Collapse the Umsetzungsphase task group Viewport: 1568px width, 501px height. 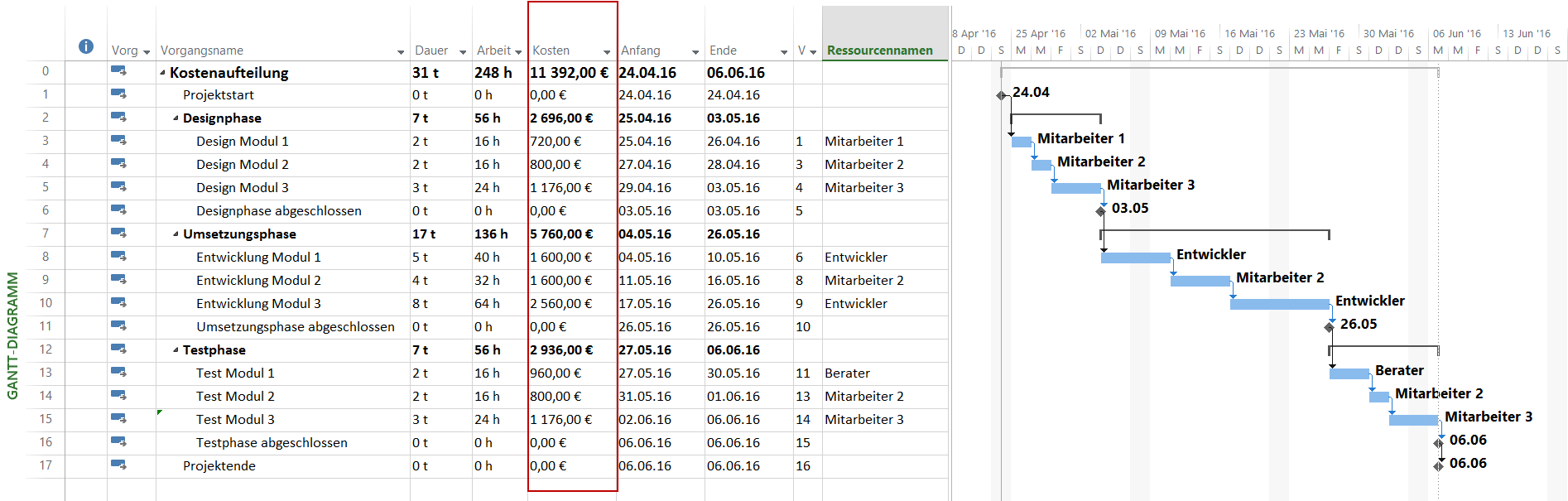pyautogui.click(x=176, y=234)
